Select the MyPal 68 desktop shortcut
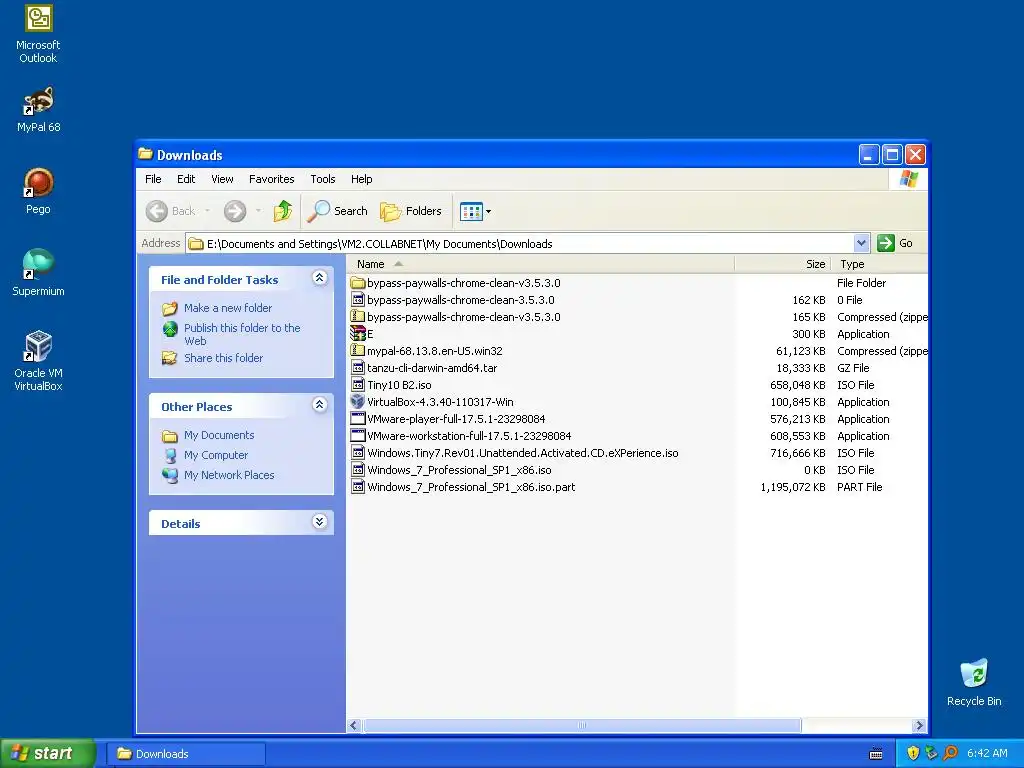Image resolution: width=1024 pixels, height=768 pixels. pos(38,109)
